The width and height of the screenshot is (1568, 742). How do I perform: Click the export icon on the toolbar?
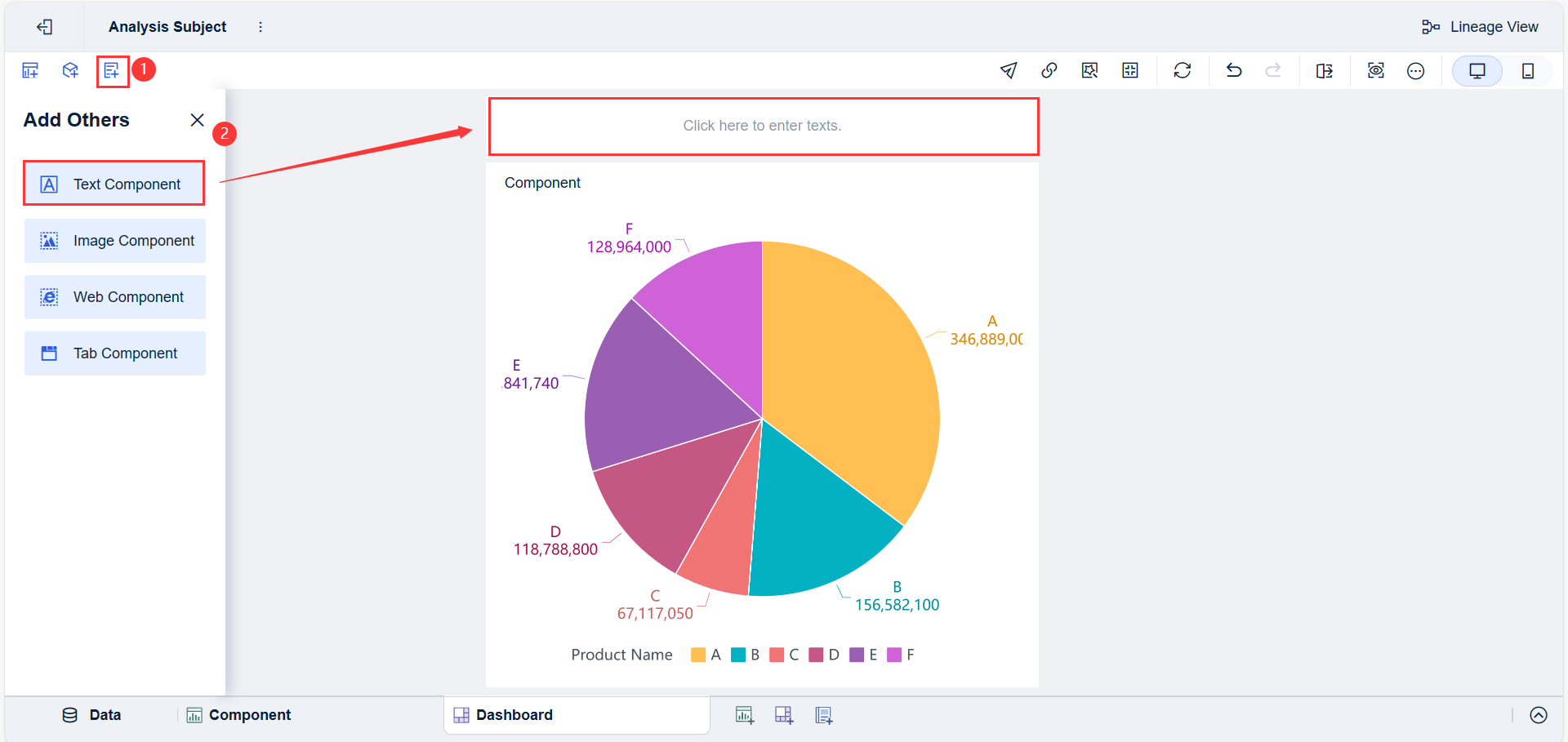click(1325, 70)
